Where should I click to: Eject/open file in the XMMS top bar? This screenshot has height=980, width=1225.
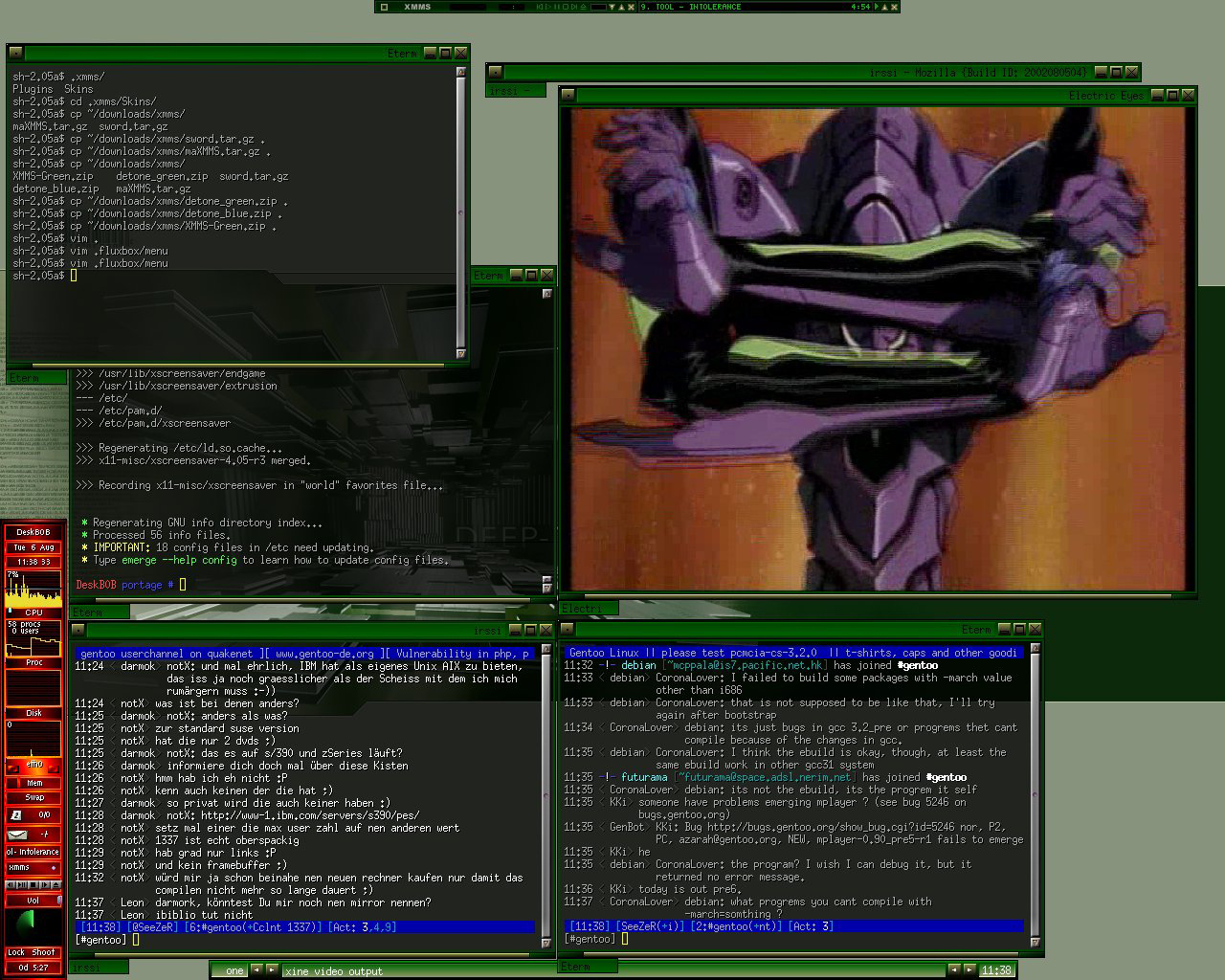[583, 7]
